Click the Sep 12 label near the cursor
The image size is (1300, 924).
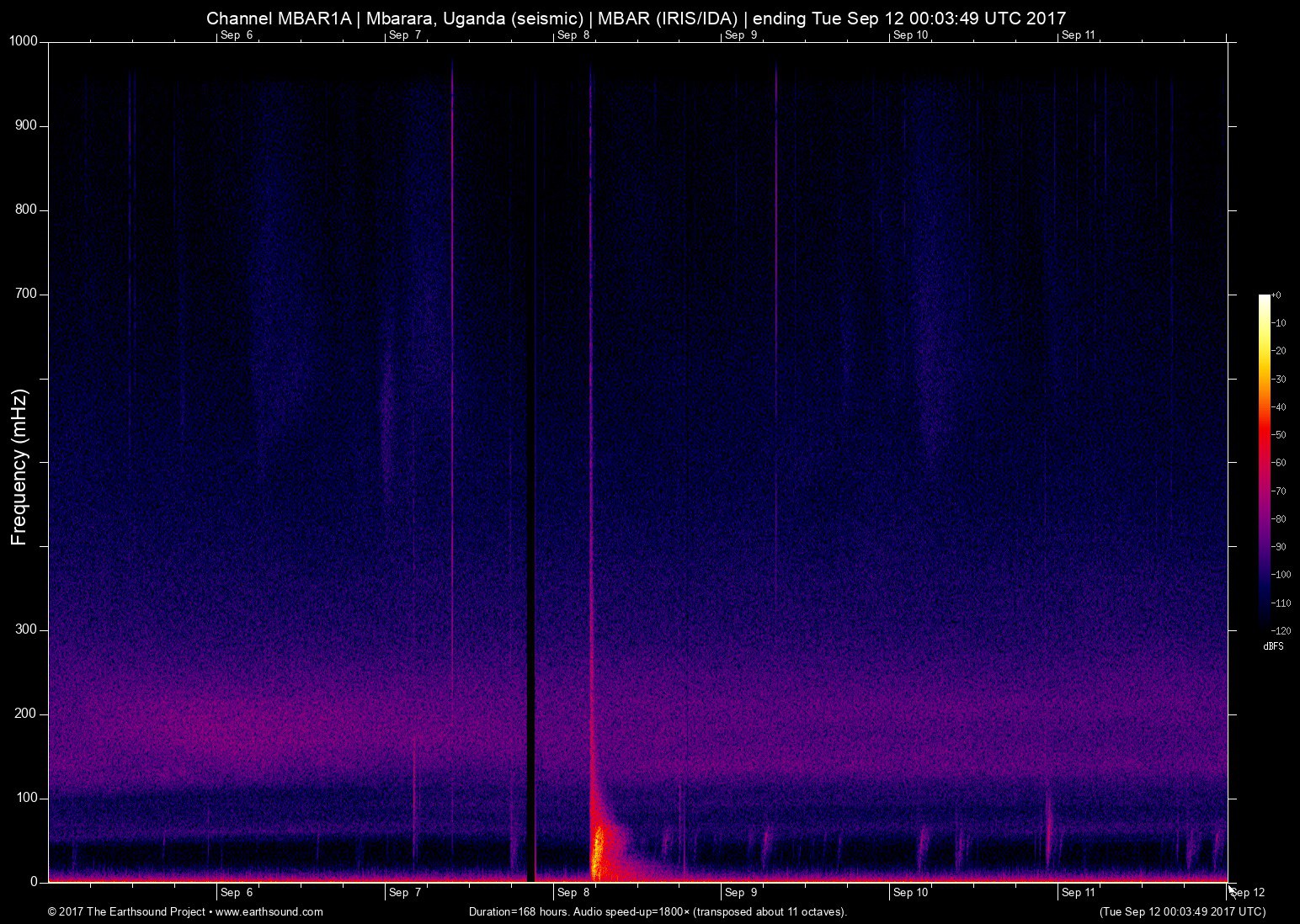[x=1248, y=893]
